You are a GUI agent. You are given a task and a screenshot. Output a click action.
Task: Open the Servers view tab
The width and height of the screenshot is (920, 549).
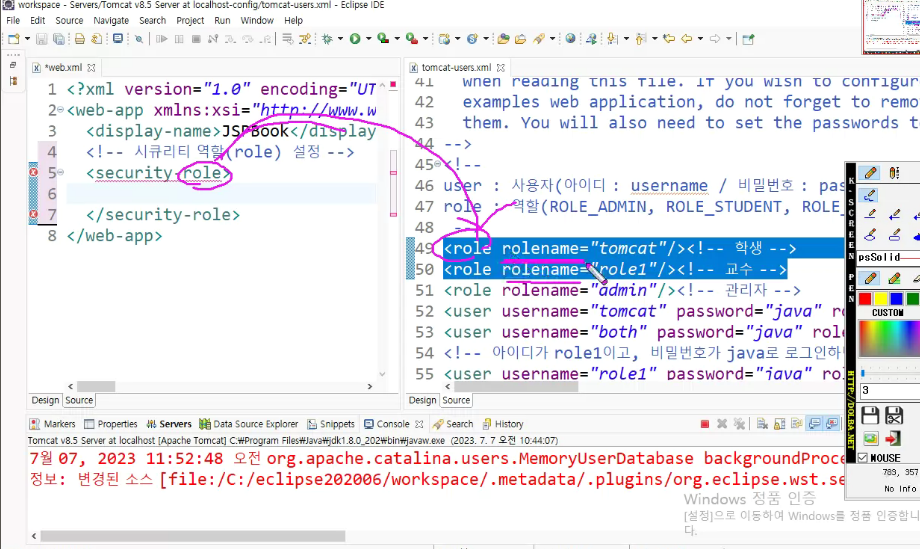[169, 424]
